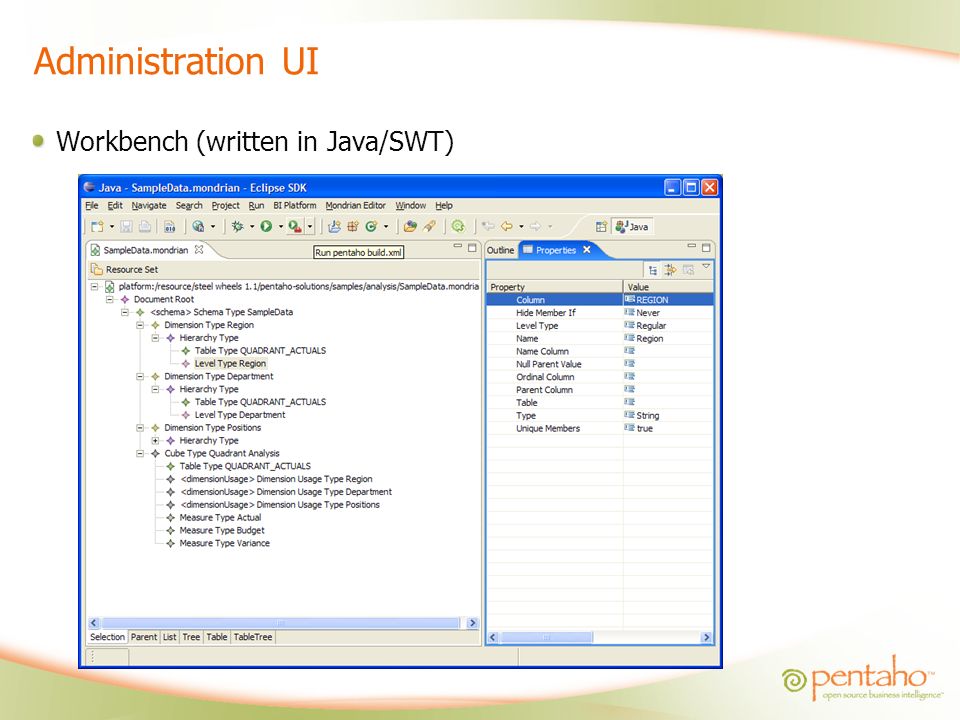The image size is (960, 720).
Task: Open the Project menu
Action: pyautogui.click(x=225, y=206)
